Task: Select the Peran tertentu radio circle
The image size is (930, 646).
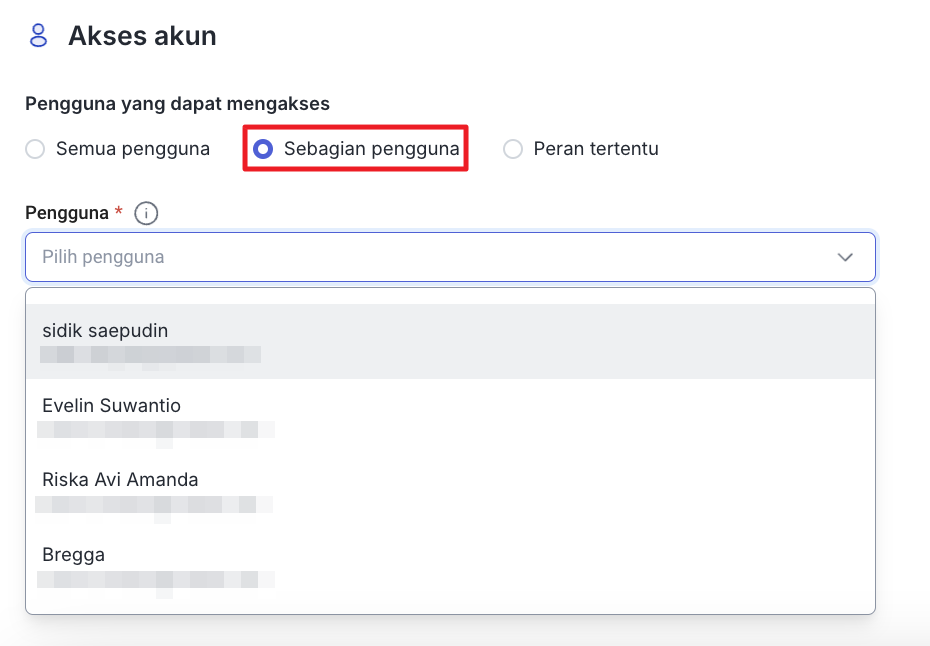Action: tap(513, 150)
